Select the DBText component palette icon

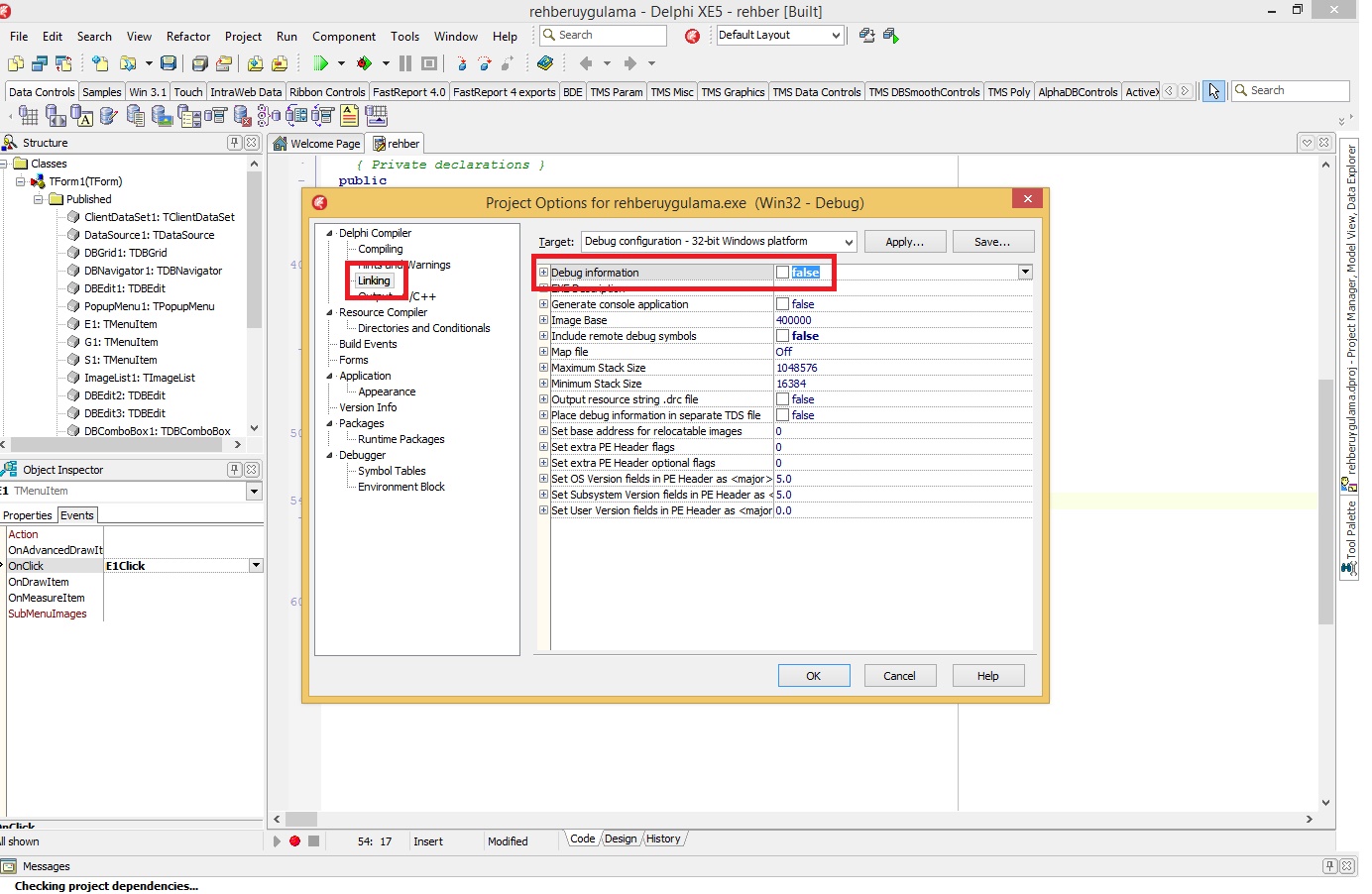click(x=82, y=116)
